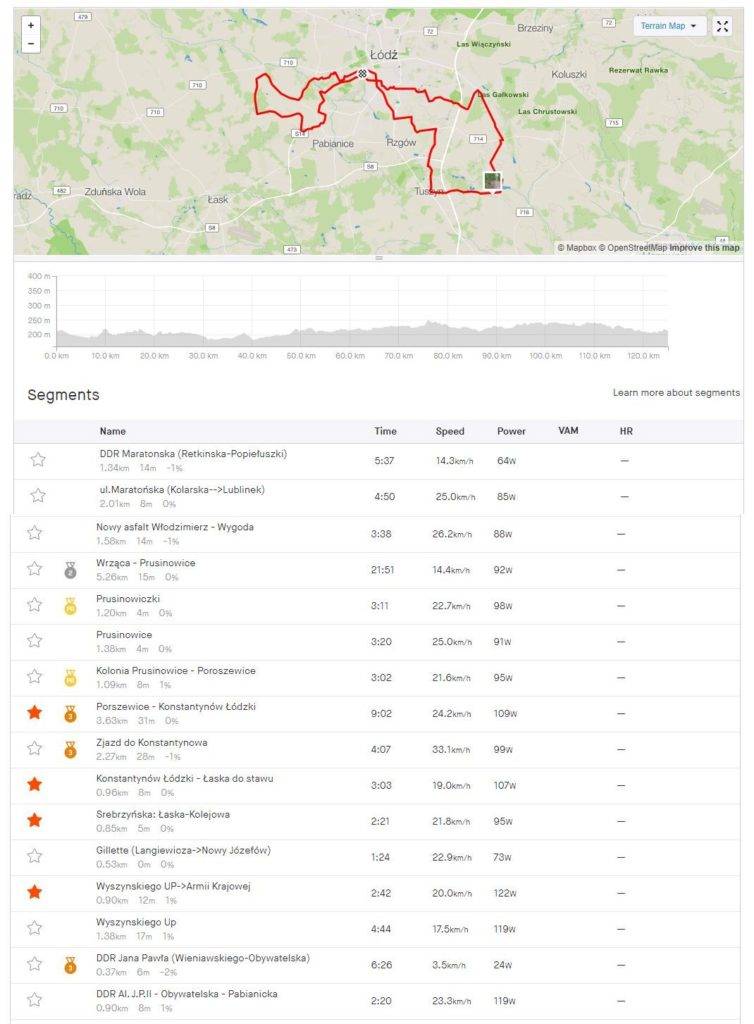Unstar the Porszewice - Konstantynów Łódzki segment
The image size is (754, 1024).
[35, 713]
